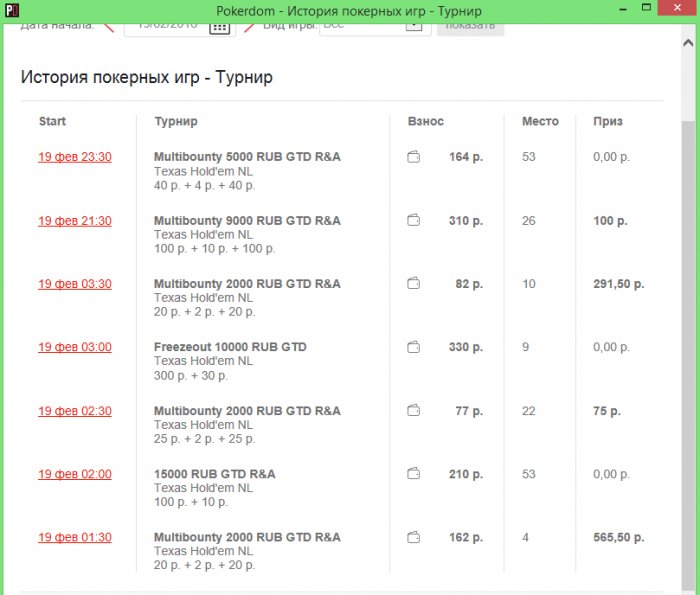The image size is (700, 595).
Task: Open the 19 фев 03:30 tournament link
Action: pyautogui.click(x=75, y=284)
